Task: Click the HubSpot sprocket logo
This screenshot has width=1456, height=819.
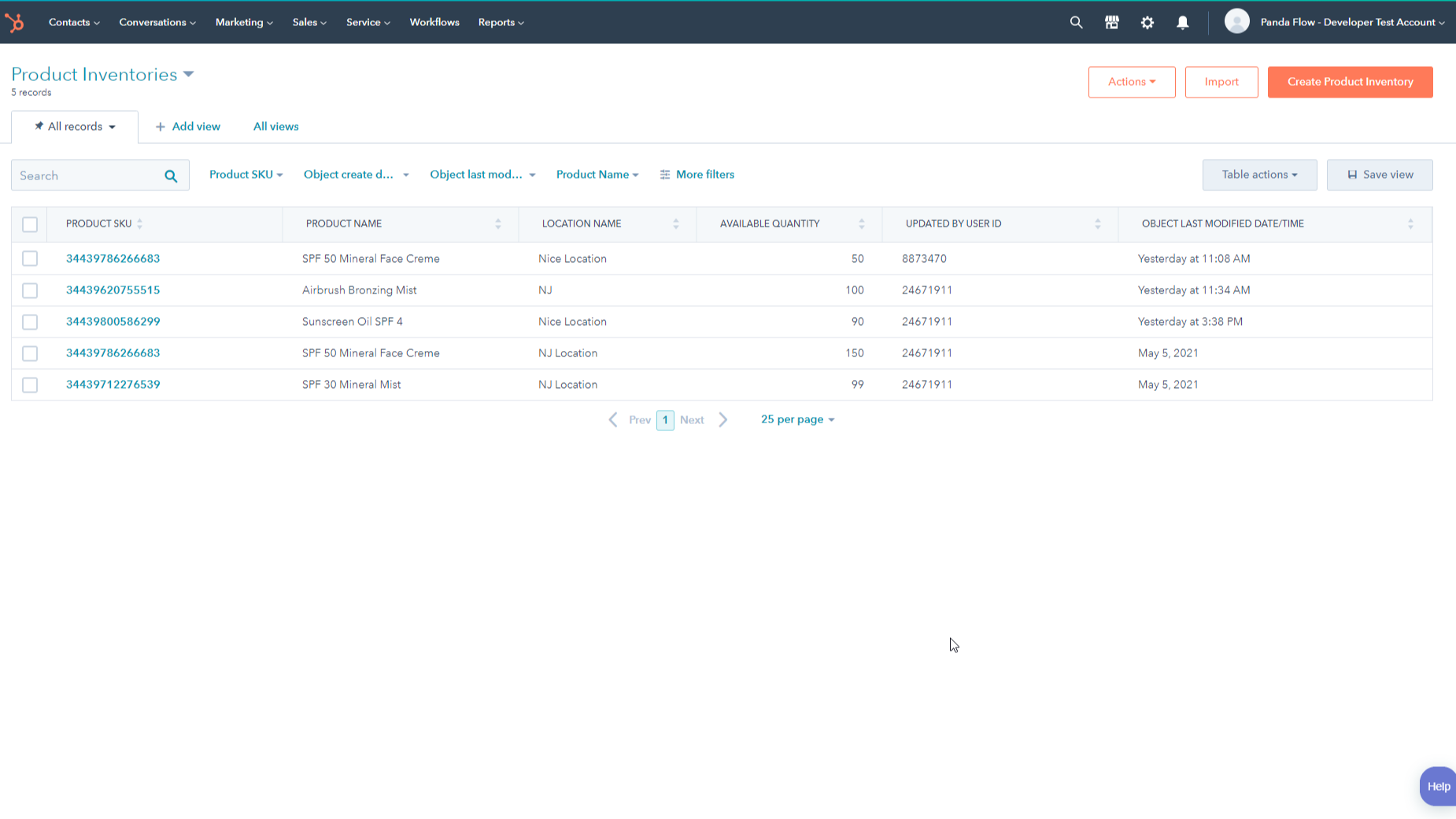Action: click(15, 22)
